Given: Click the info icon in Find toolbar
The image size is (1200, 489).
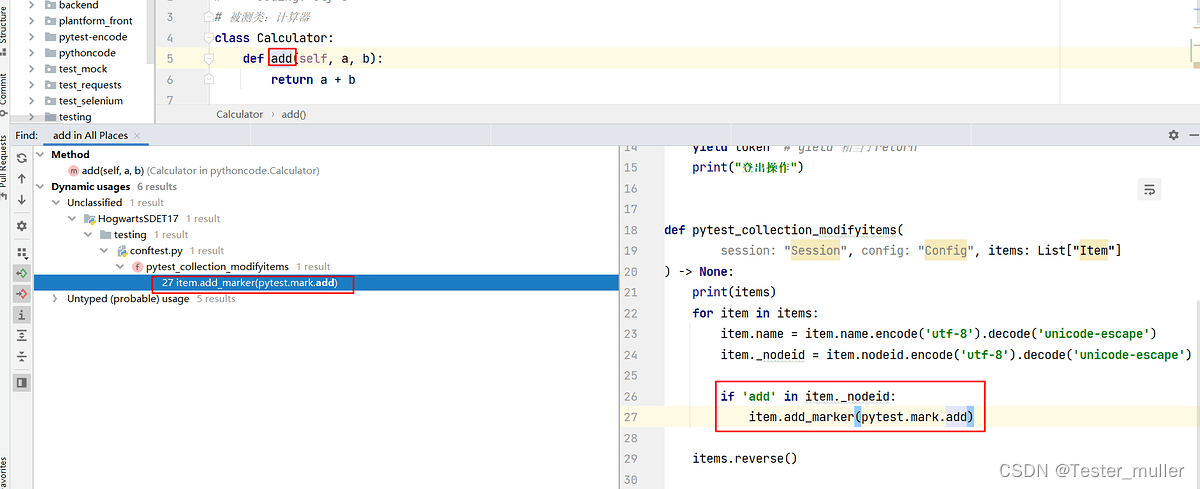Looking at the screenshot, I should [x=22, y=315].
